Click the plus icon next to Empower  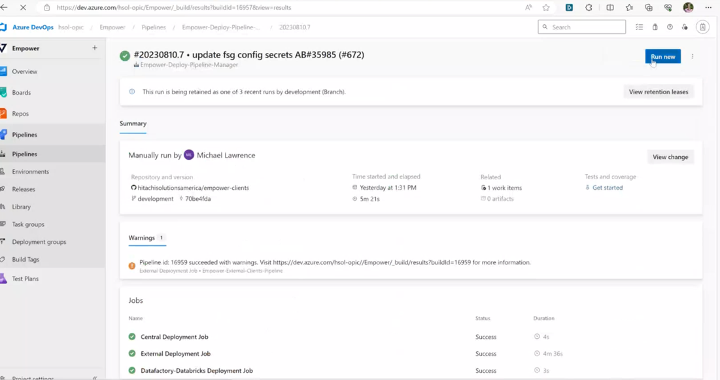click(x=95, y=48)
